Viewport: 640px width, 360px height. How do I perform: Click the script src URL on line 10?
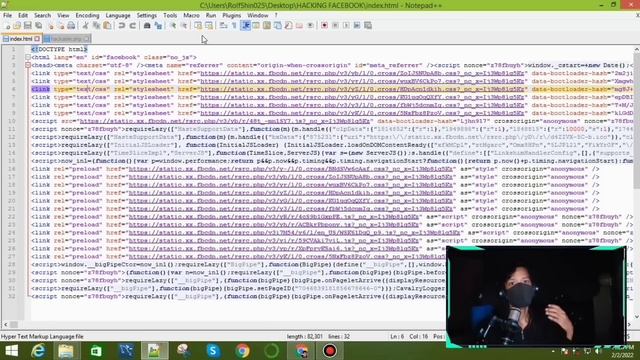pos(224,121)
